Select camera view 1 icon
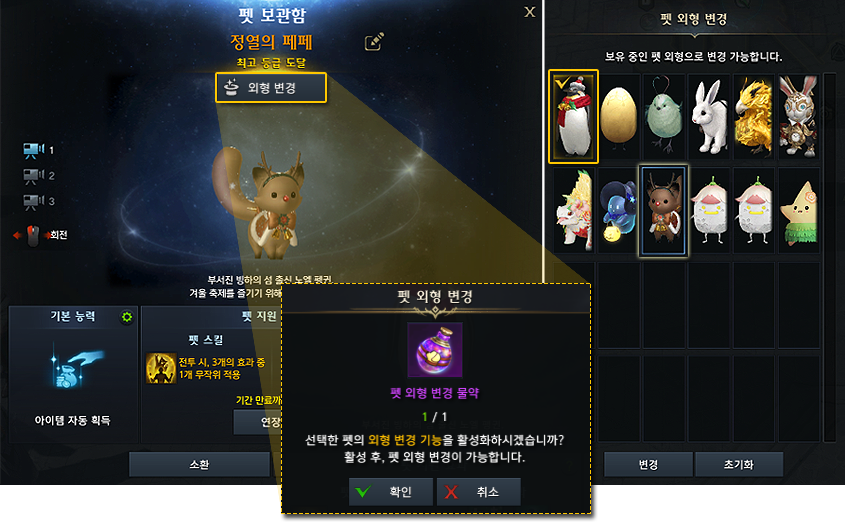Image resolution: width=845 pixels, height=525 pixels. pyautogui.click(x=33, y=150)
